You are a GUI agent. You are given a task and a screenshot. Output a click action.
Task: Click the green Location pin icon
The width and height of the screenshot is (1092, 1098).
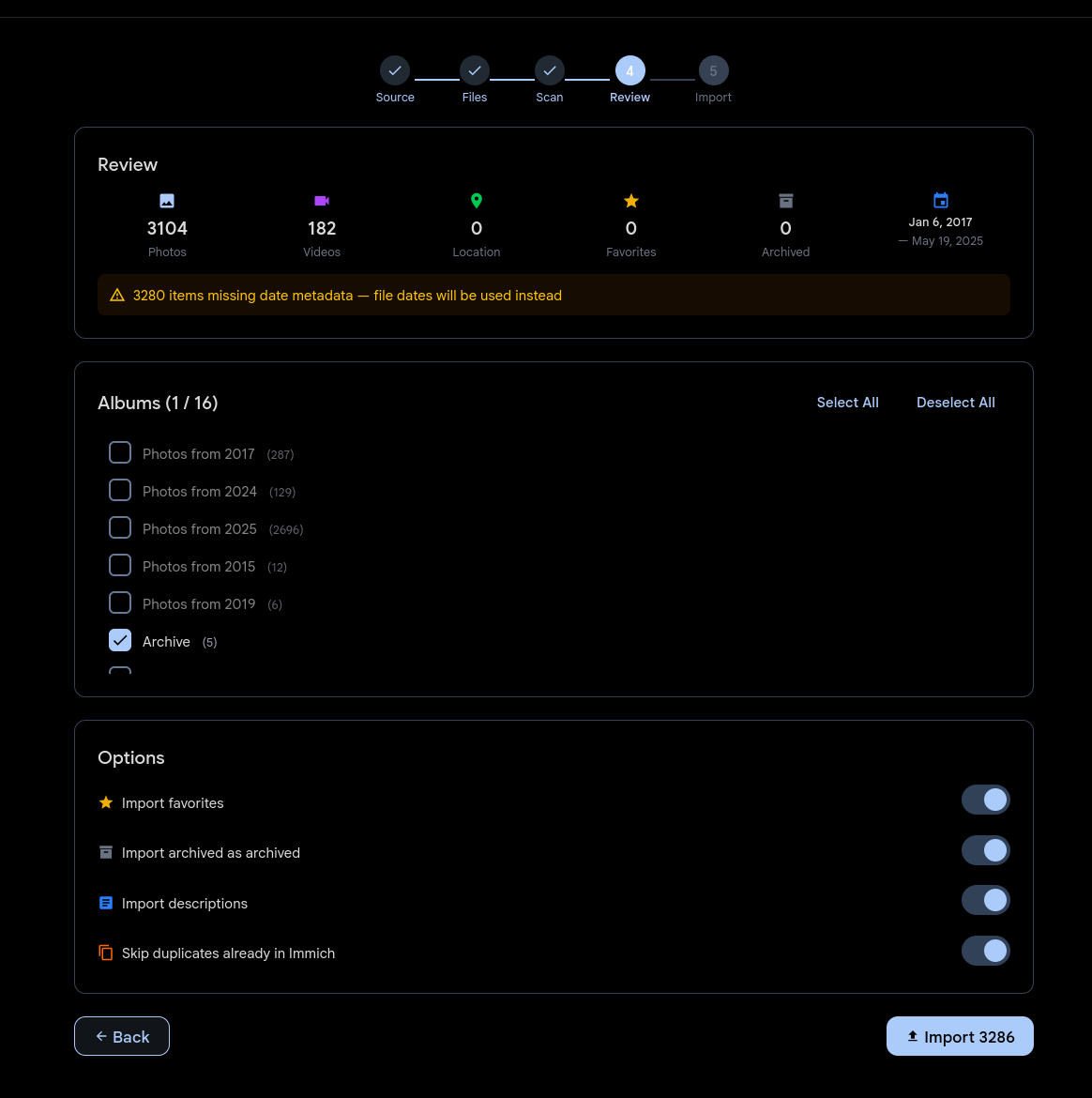pos(477,201)
